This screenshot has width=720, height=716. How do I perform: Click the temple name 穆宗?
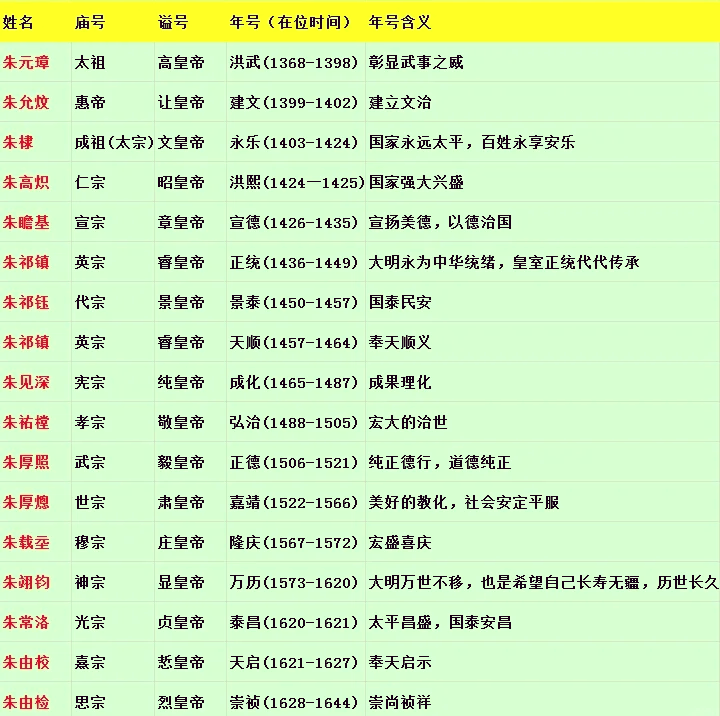point(90,542)
